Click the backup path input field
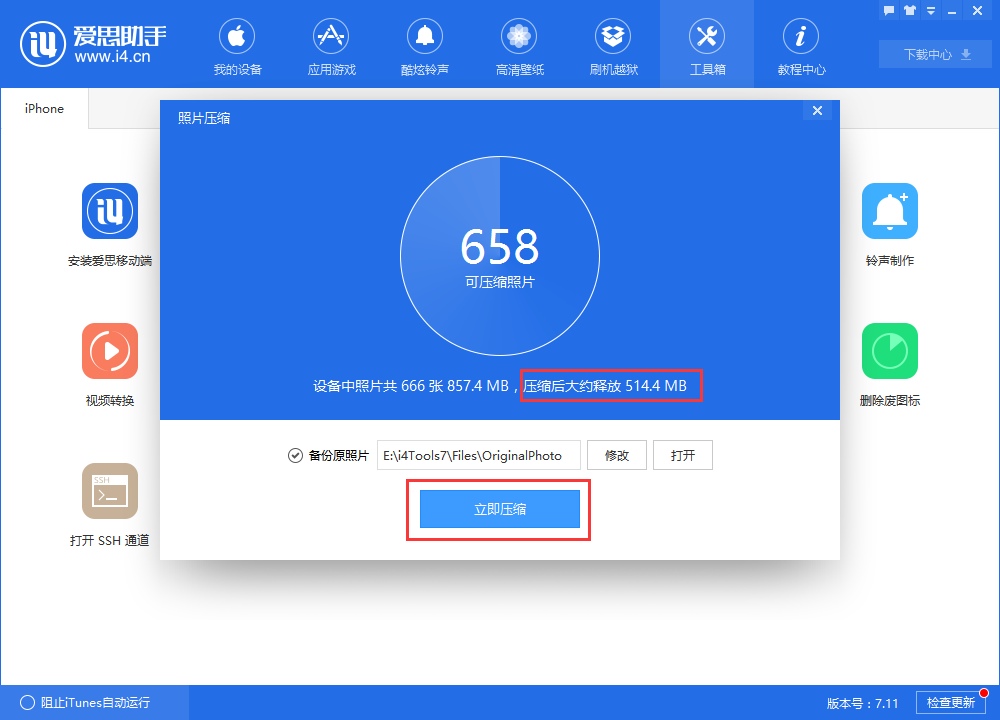The height and width of the screenshot is (720, 1000). point(478,455)
